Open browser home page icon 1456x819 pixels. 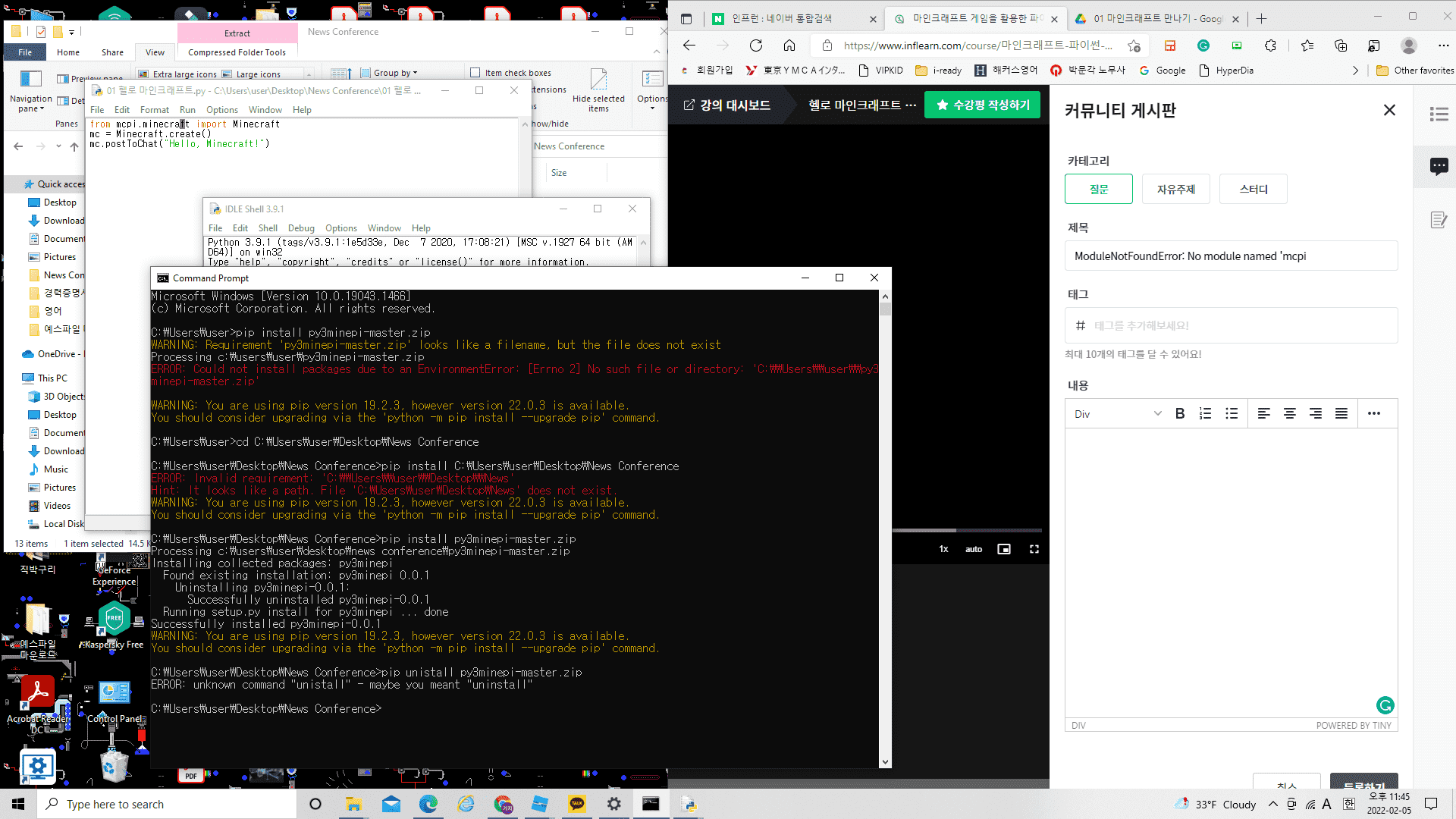789,45
